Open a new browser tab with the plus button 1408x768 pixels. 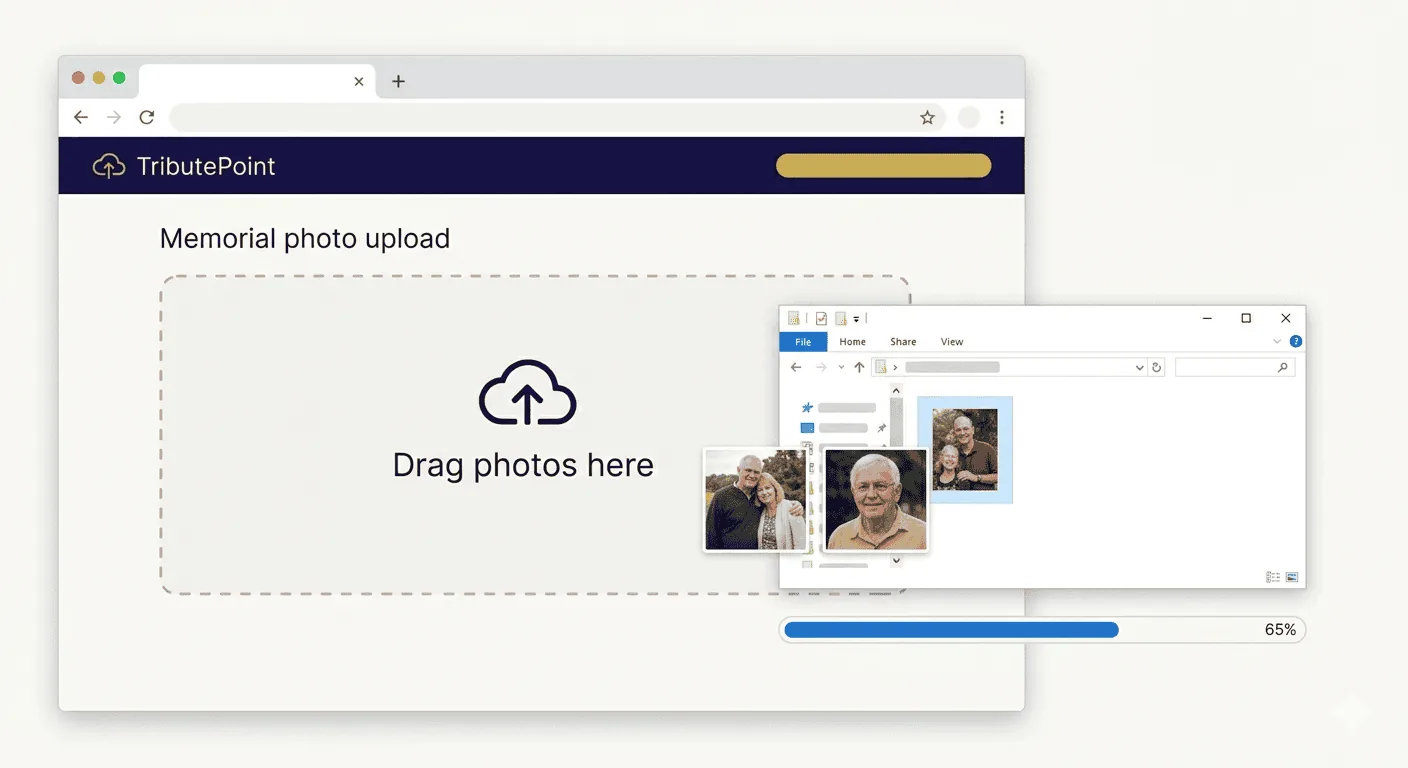click(398, 81)
